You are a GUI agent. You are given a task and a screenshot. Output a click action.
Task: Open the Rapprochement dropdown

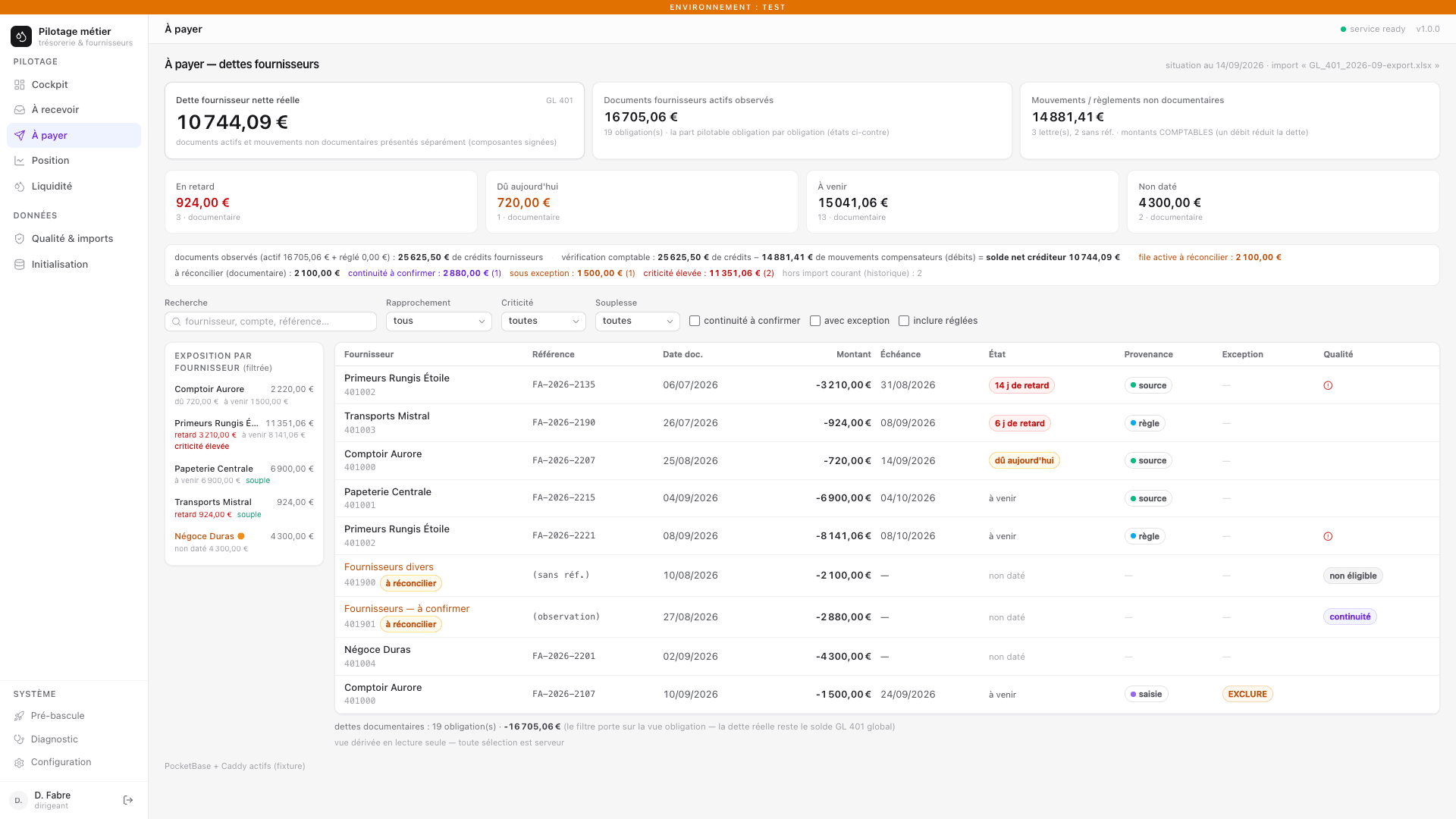coord(439,322)
